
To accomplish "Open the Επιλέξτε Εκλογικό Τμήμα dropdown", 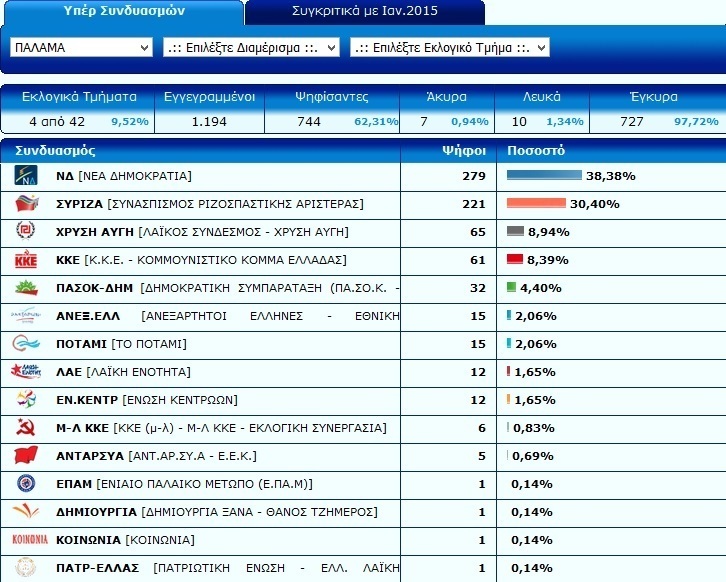I will click(450, 48).
